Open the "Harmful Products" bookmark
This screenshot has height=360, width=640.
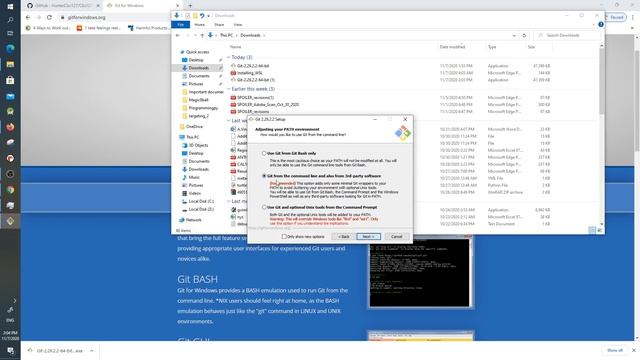pyautogui.click(x=149, y=28)
